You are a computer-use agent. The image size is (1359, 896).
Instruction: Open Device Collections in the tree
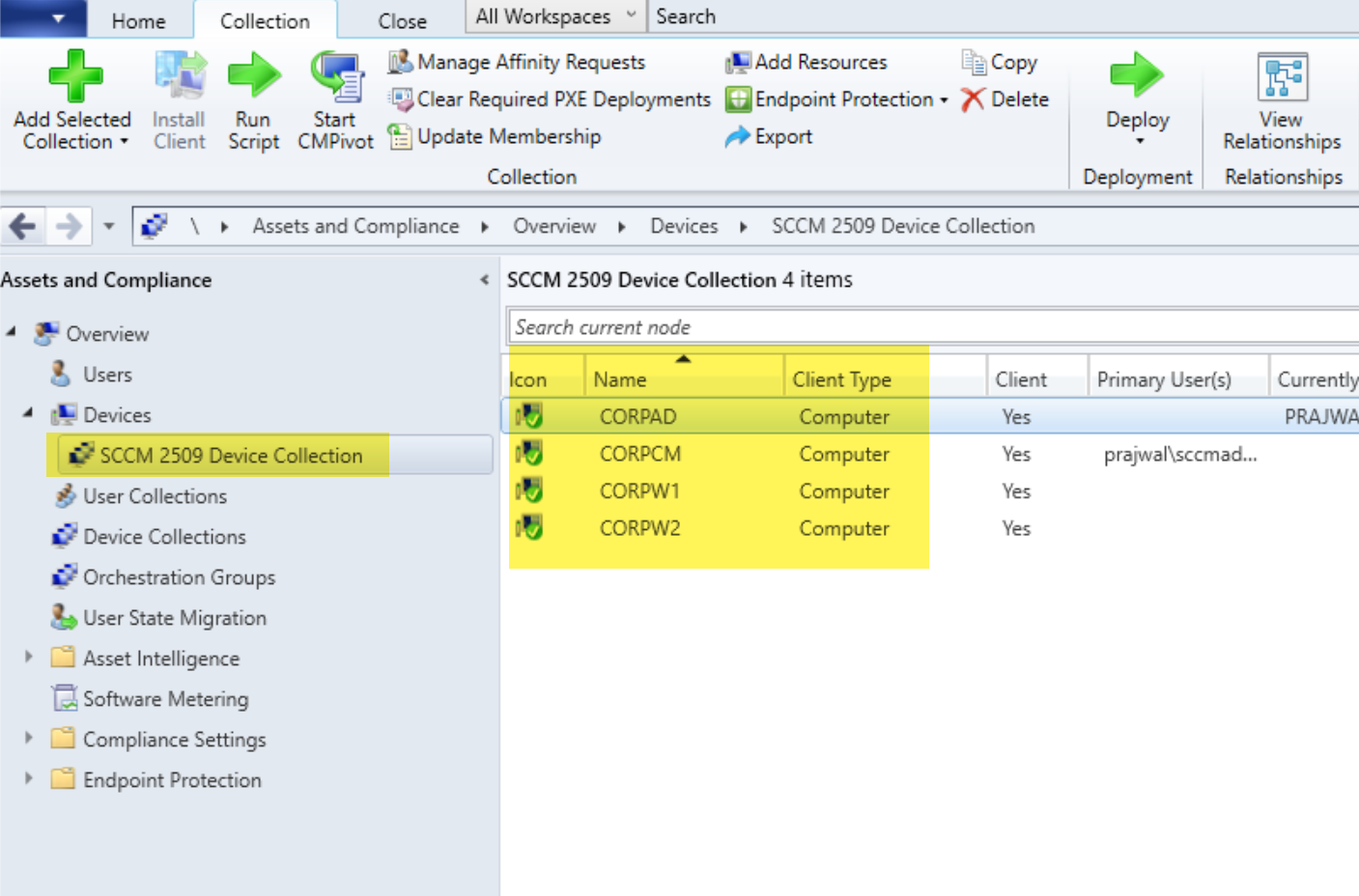pyautogui.click(x=164, y=537)
